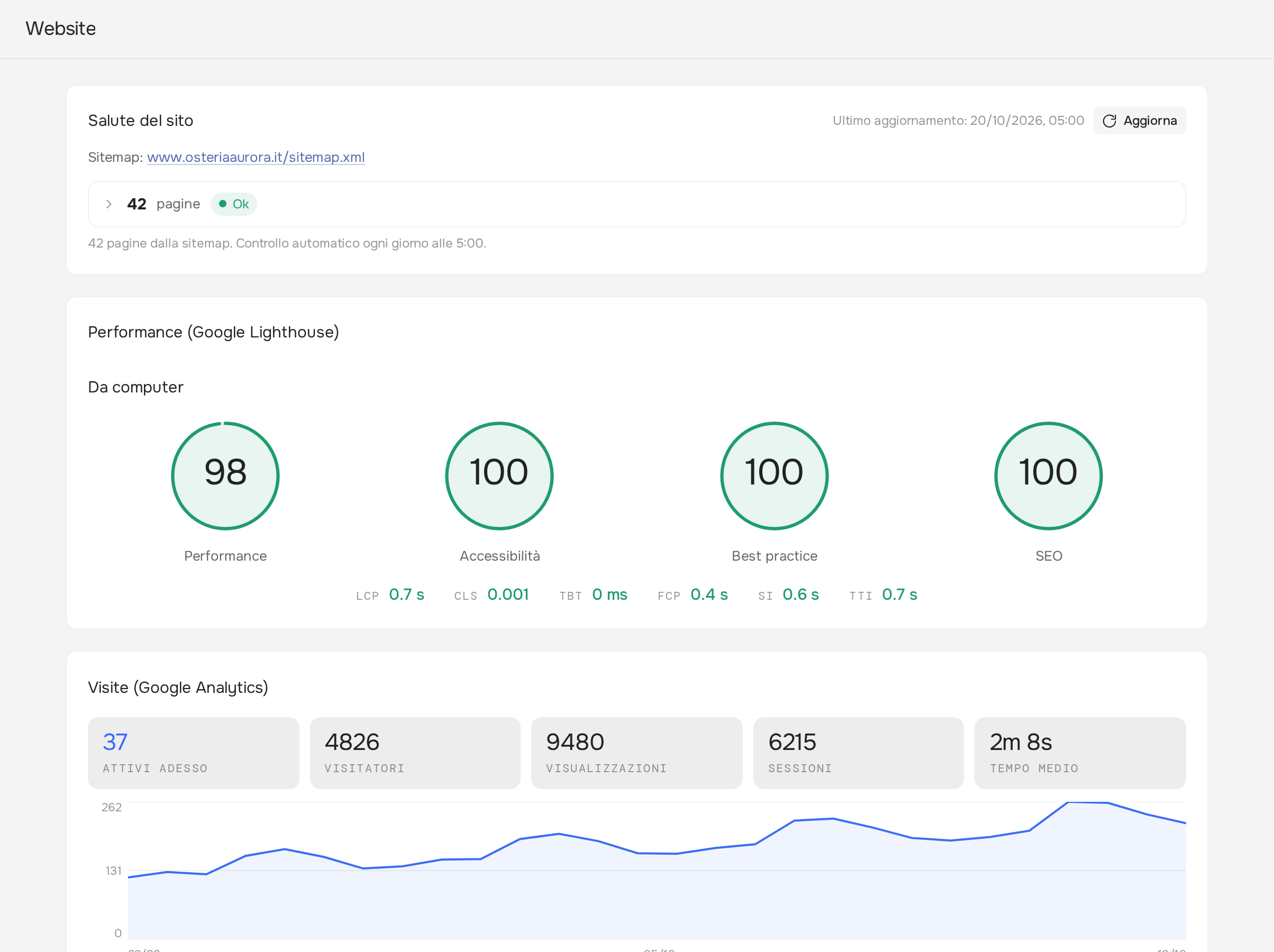
Task: Select the 6215 Sessioni card
Action: [x=858, y=753]
